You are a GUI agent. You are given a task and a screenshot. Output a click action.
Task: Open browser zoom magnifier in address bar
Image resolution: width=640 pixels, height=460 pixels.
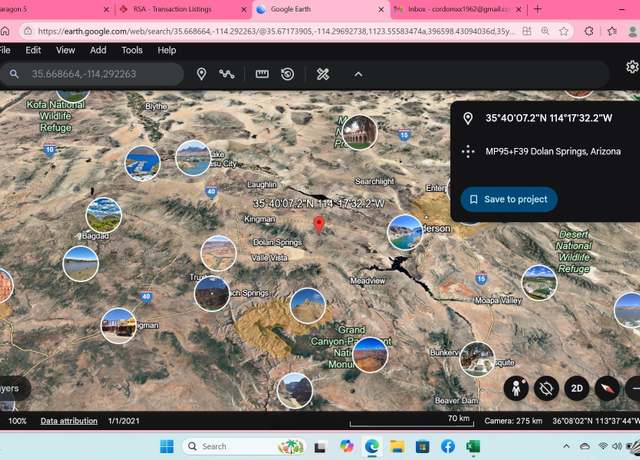point(545,31)
